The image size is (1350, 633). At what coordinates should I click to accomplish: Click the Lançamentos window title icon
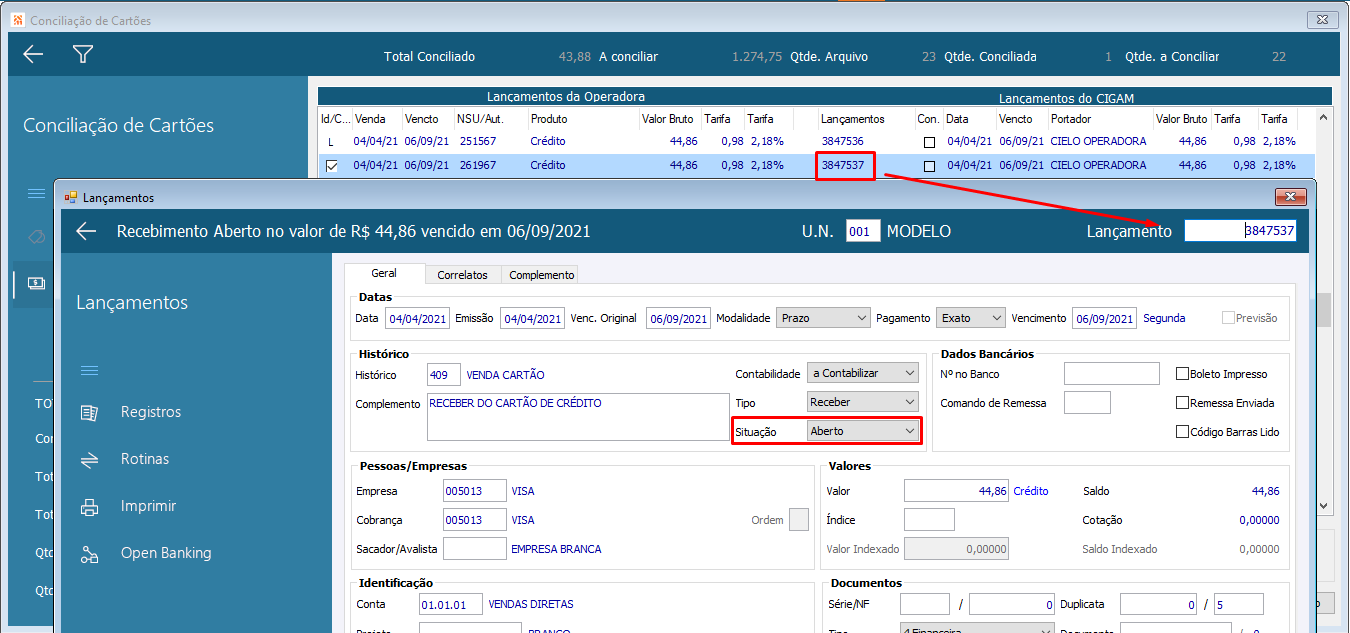70,198
